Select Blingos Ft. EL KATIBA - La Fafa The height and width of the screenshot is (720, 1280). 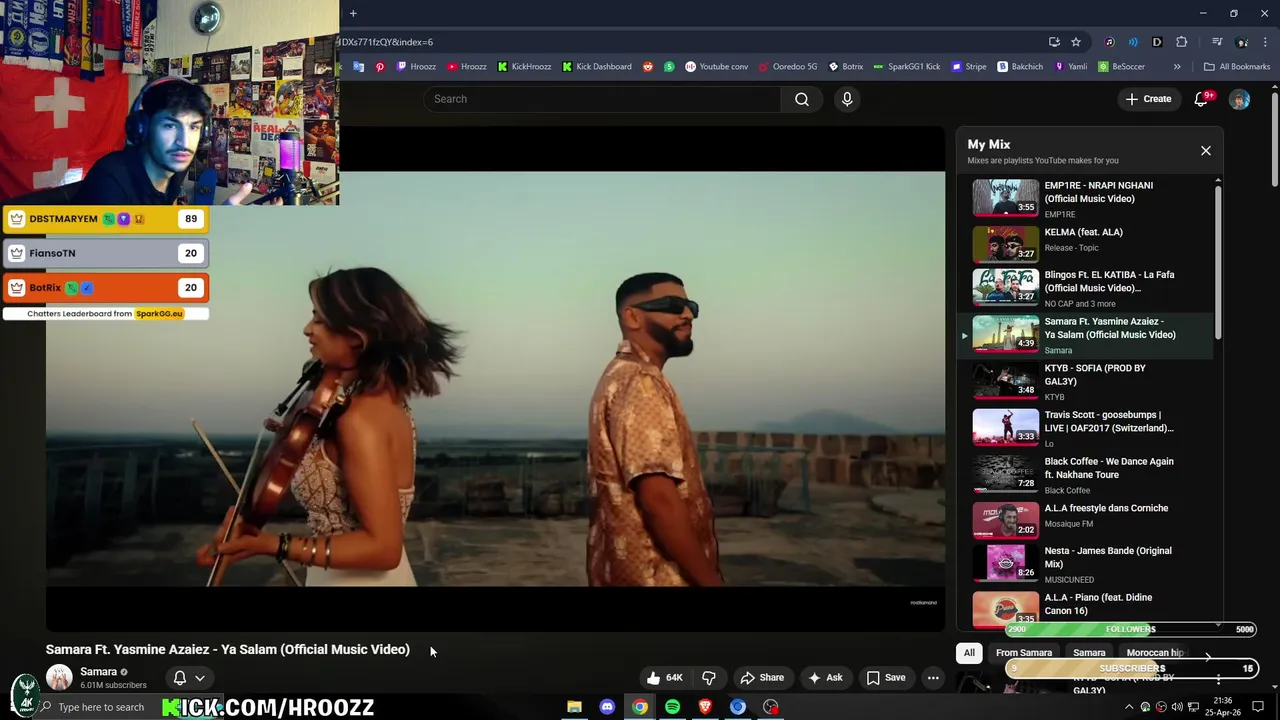1092,288
